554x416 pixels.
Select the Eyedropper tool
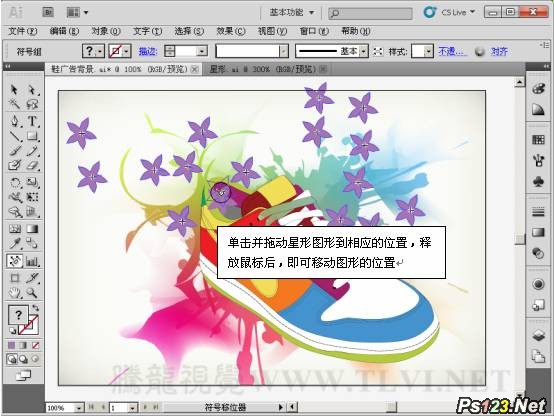pos(14,243)
